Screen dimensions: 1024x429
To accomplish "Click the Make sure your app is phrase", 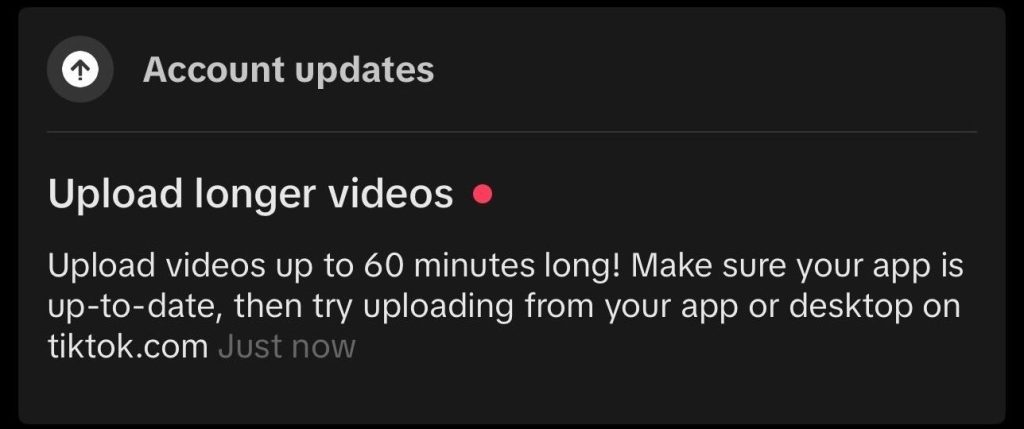I will click(x=797, y=268).
